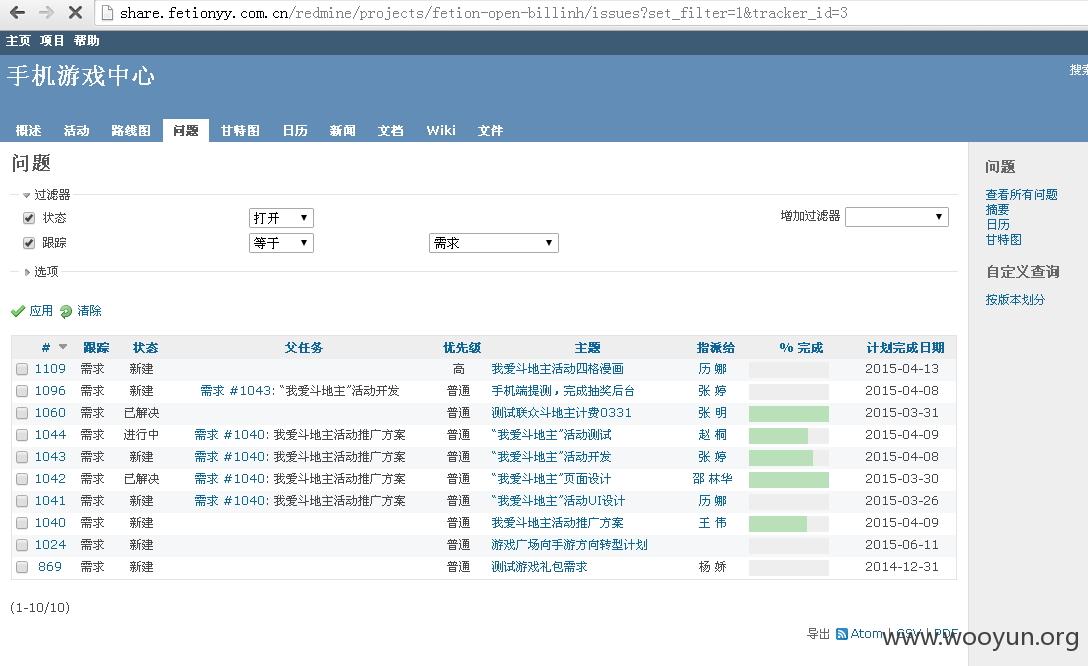Open the 文档 tab
The height and width of the screenshot is (666, 1088).
tap(391, 130)
